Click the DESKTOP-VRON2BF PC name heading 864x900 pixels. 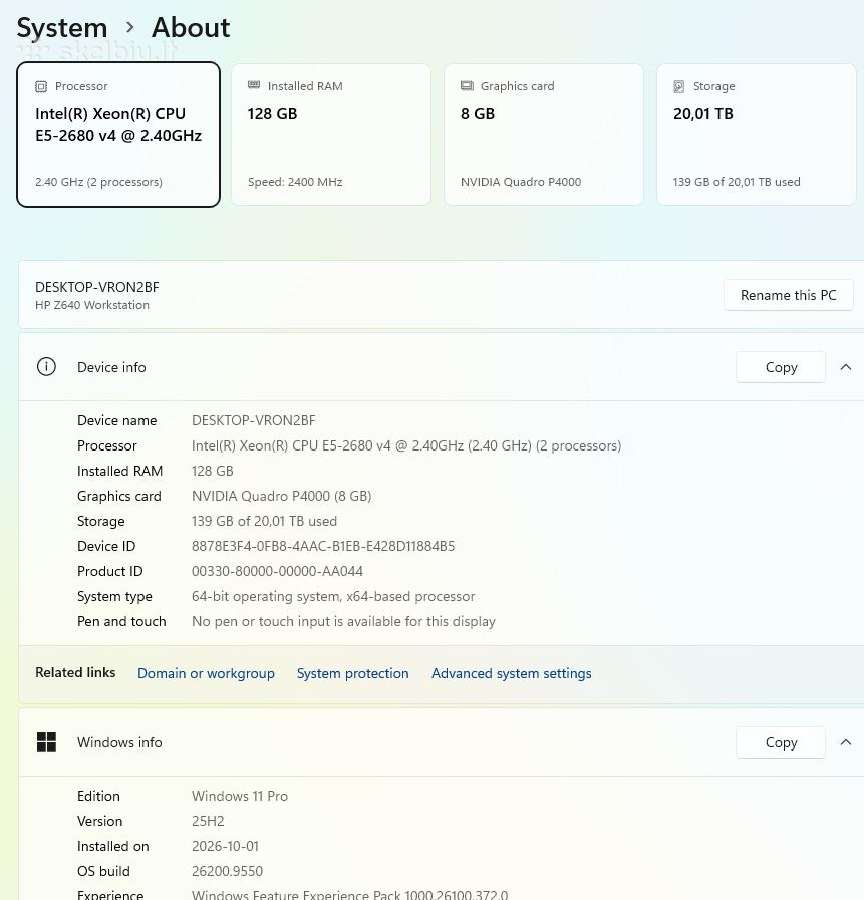point(97,287)
